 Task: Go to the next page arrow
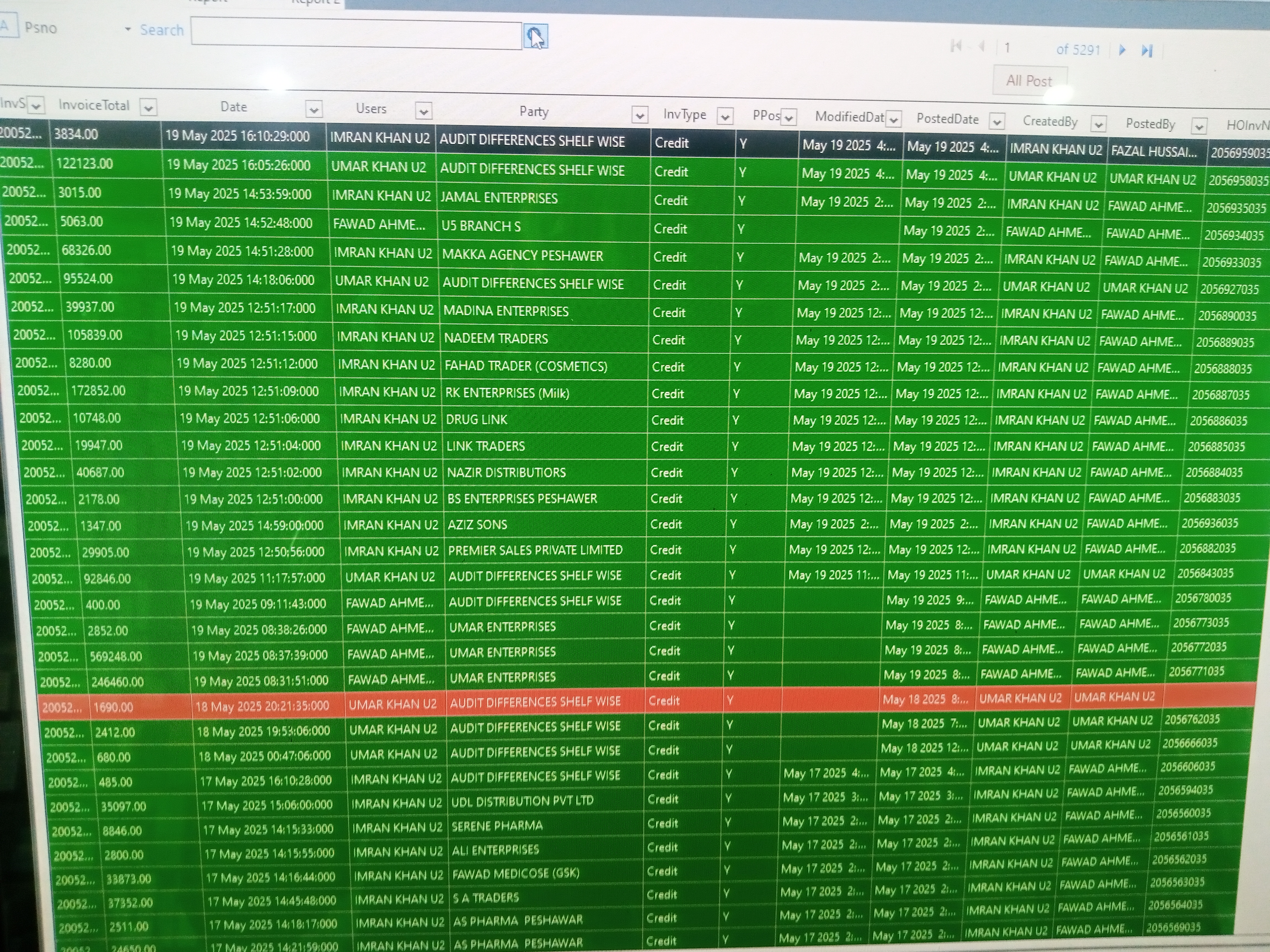click(1122, 50)
